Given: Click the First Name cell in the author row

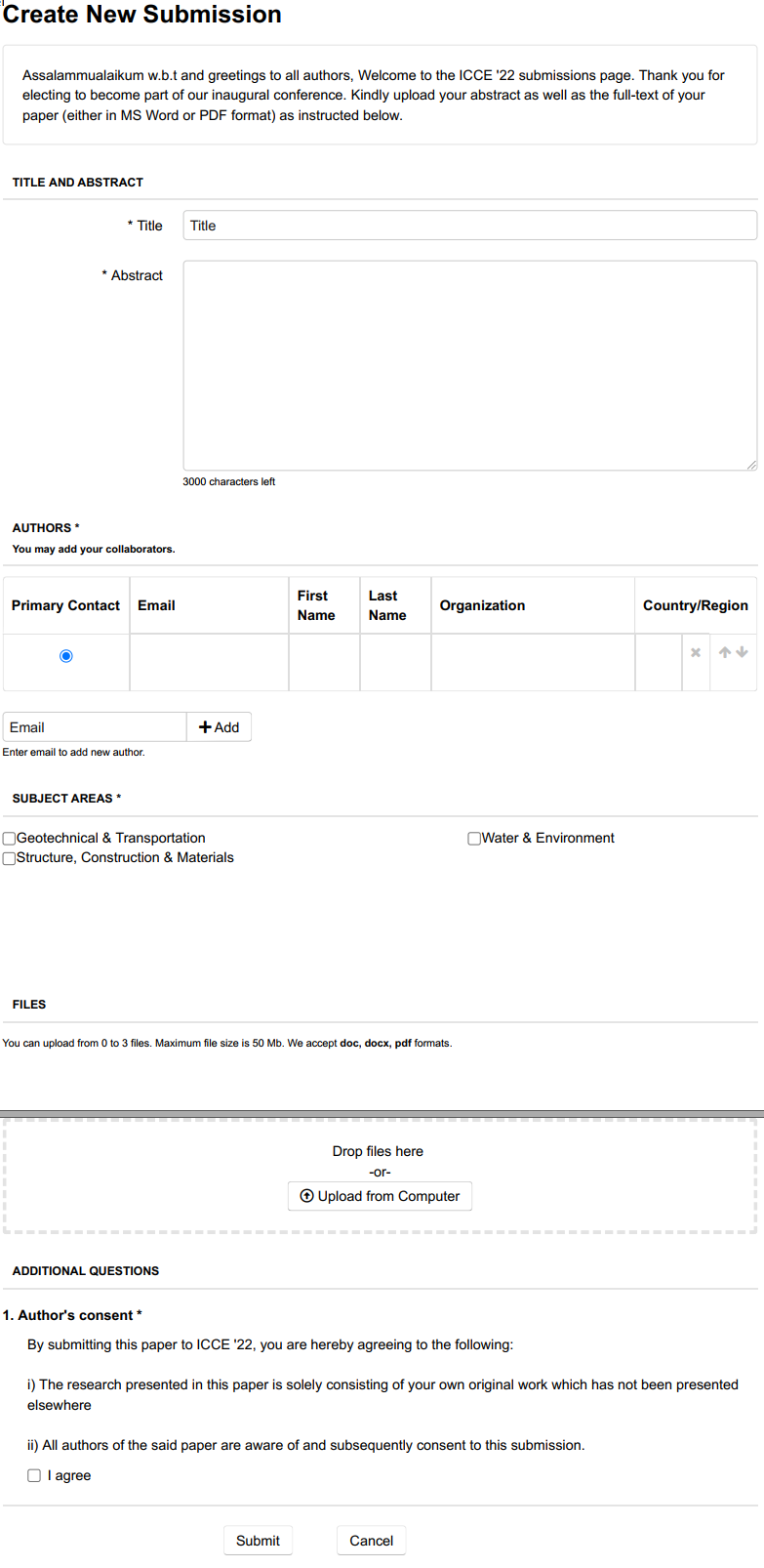Looking at the screenshot, I should pos(324,663).
